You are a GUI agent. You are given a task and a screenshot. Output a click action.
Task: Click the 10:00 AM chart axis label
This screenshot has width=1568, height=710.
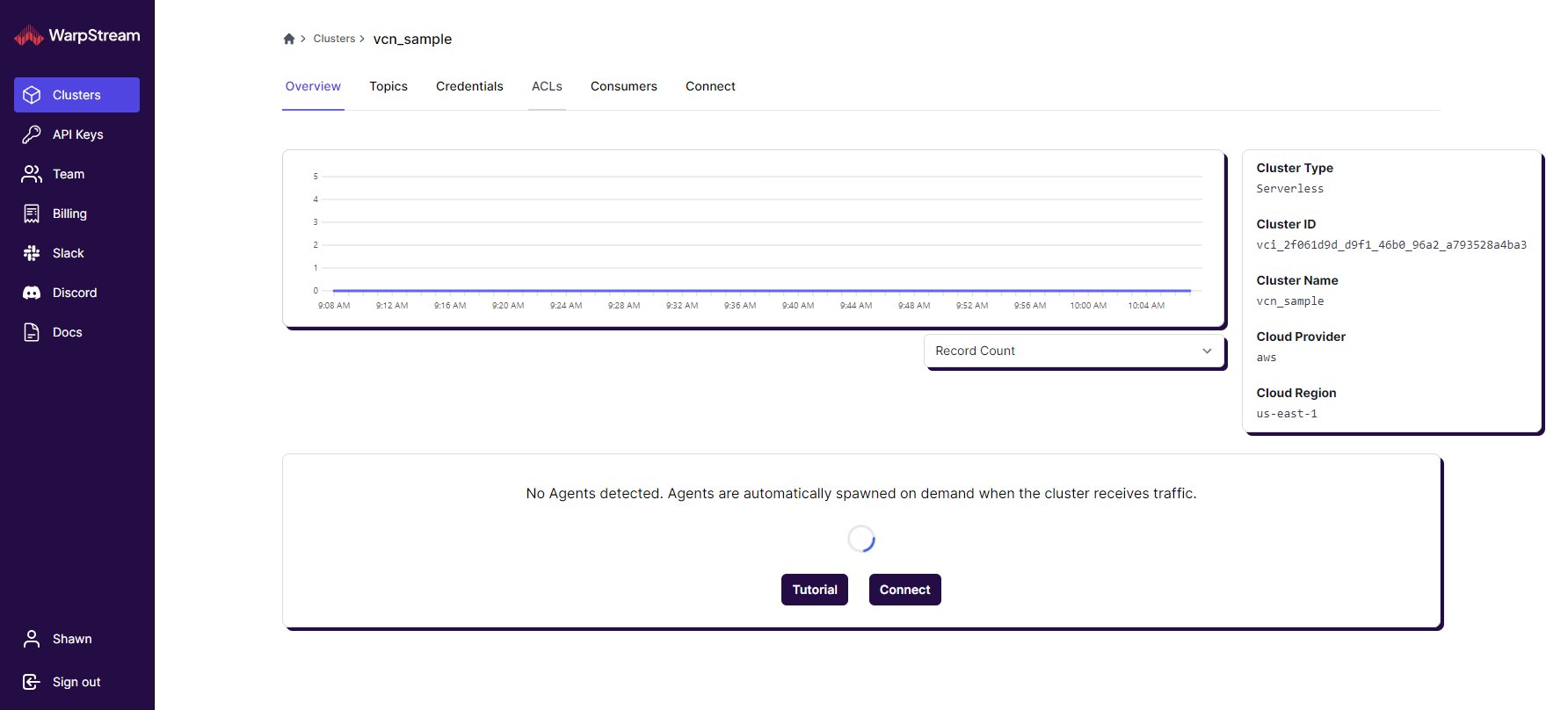click(1088, 306)
